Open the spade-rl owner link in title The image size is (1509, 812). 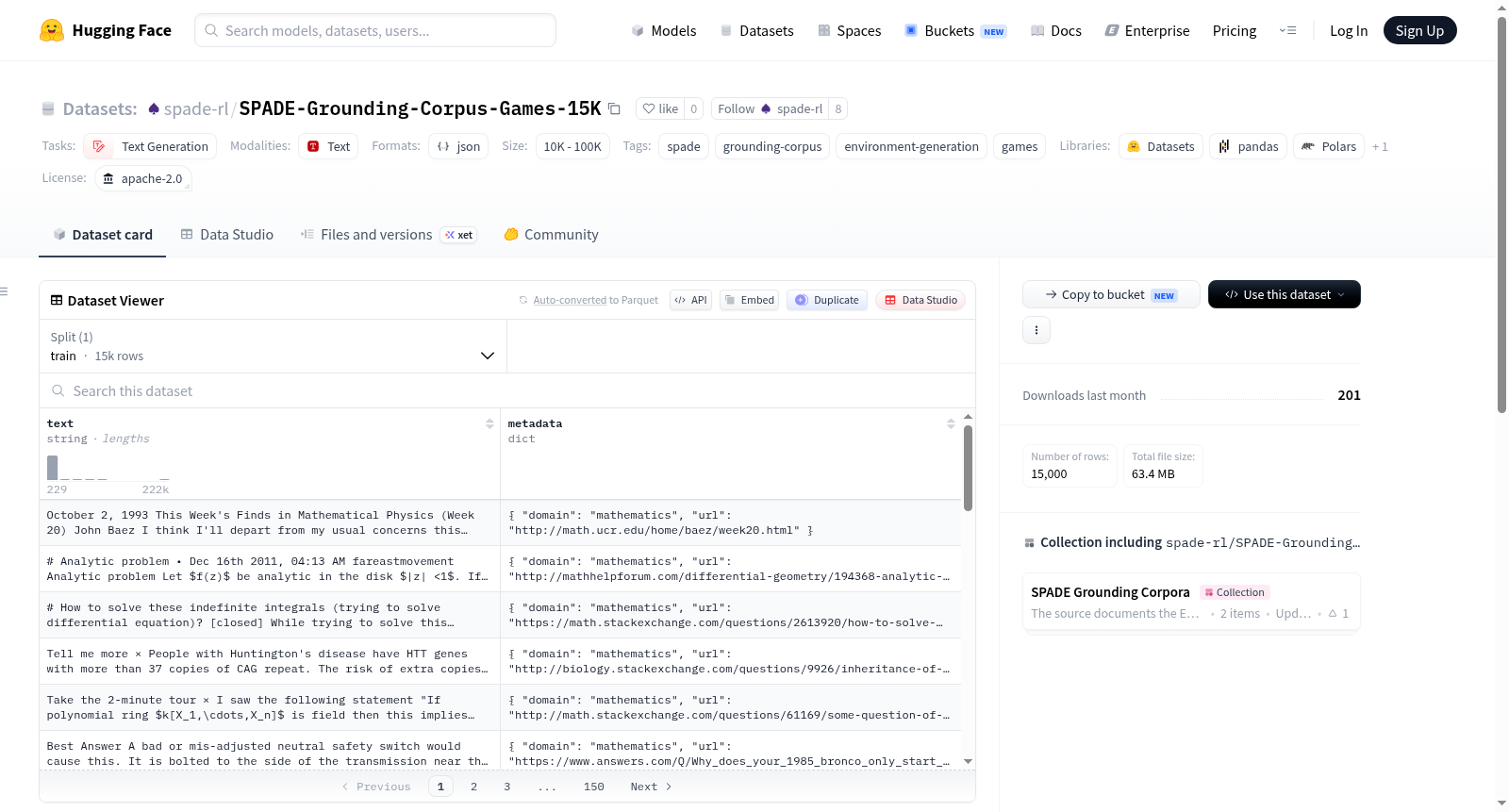click(x=196, y=108)
